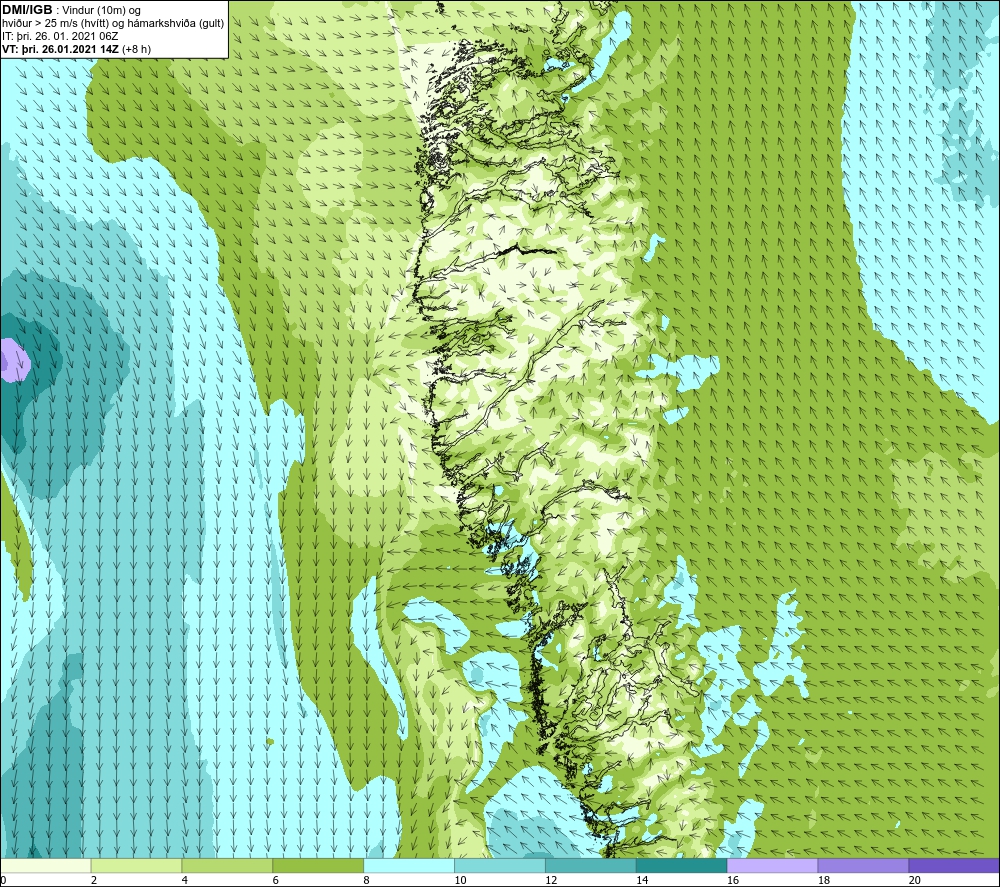Click the scale label '10' below the legend

click(x=460, y=880)
